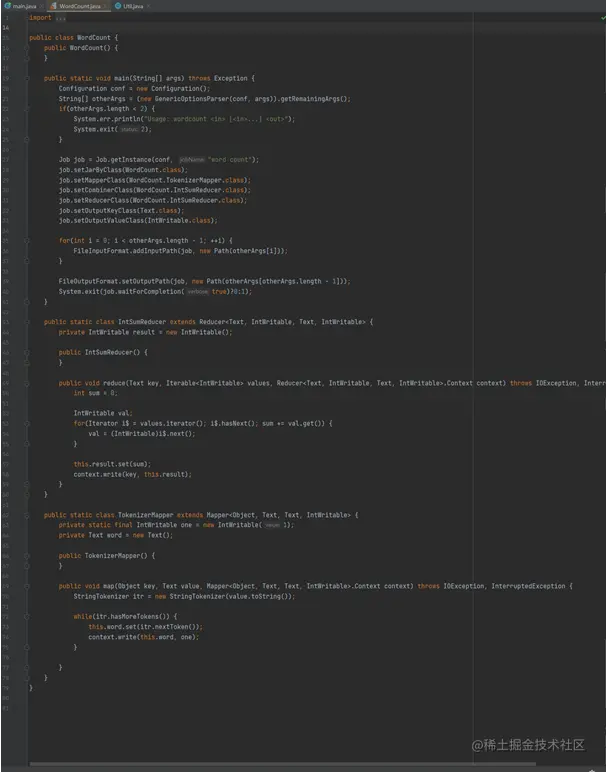This screenshot has width=606, height=773.
Task: Collapse the main method fold marker
Action: point(27,78)
